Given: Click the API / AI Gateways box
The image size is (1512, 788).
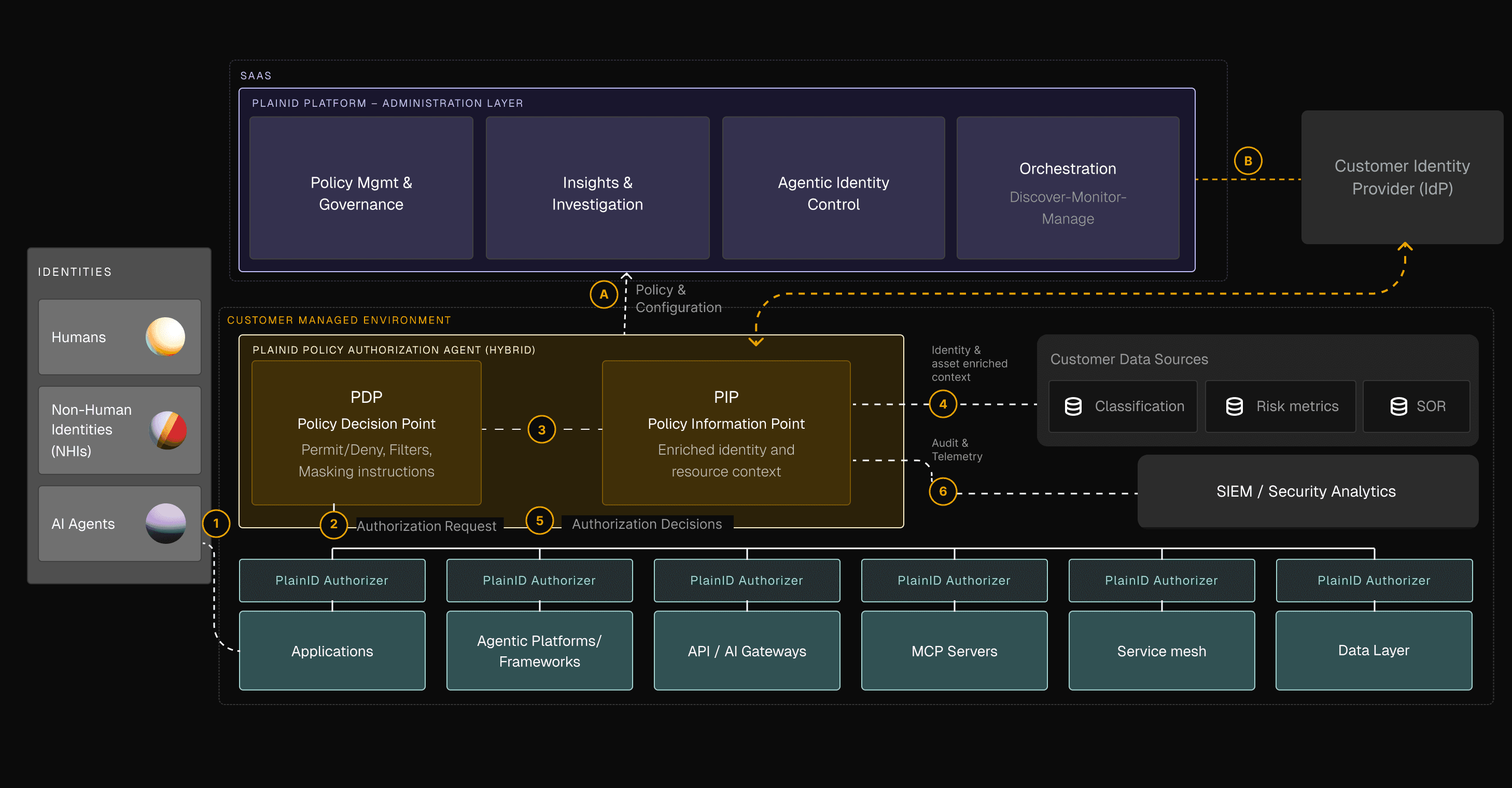Looking at the screenshot, I should (x=747, y=651).
